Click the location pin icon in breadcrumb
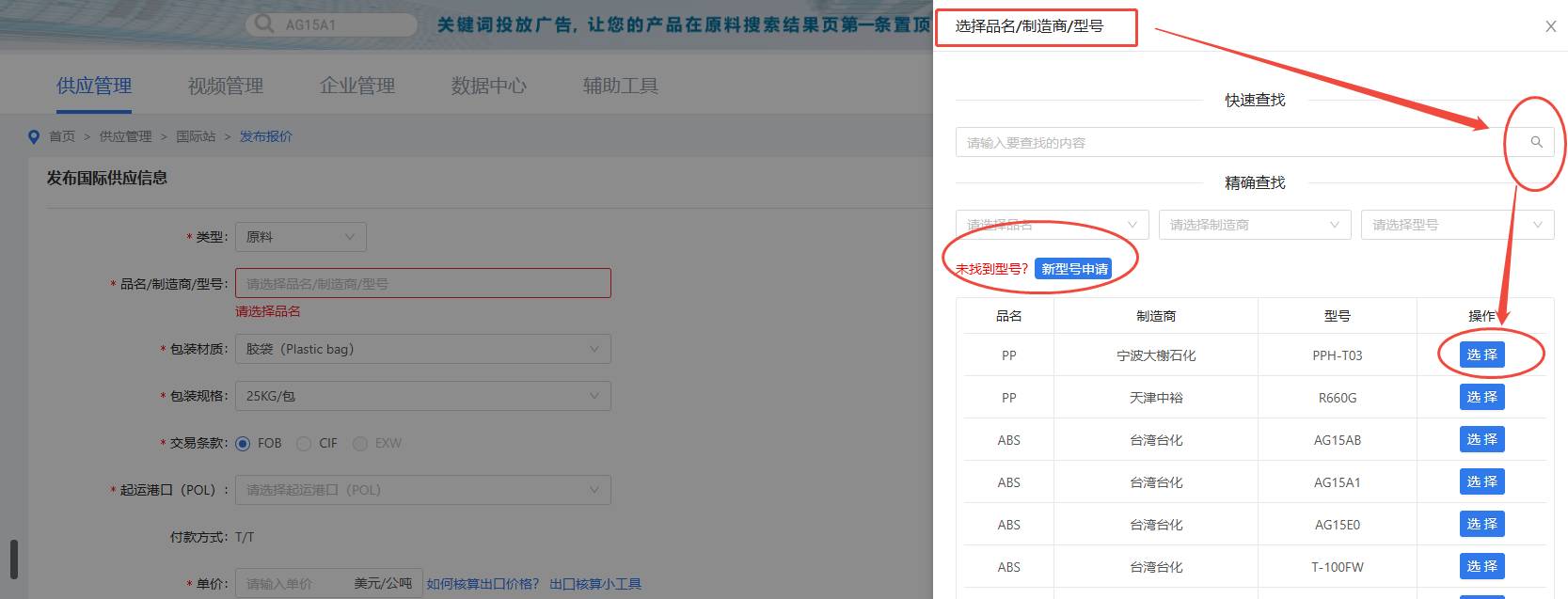1568x599 pixels. tap(35, 137)
